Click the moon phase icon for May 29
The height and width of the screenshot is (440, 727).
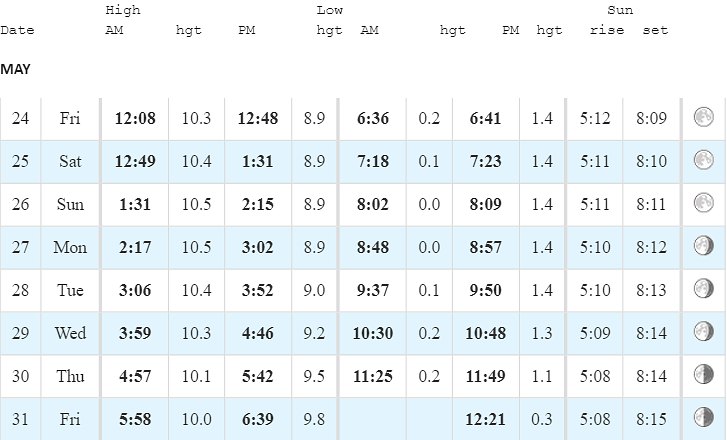pos(703,332)
